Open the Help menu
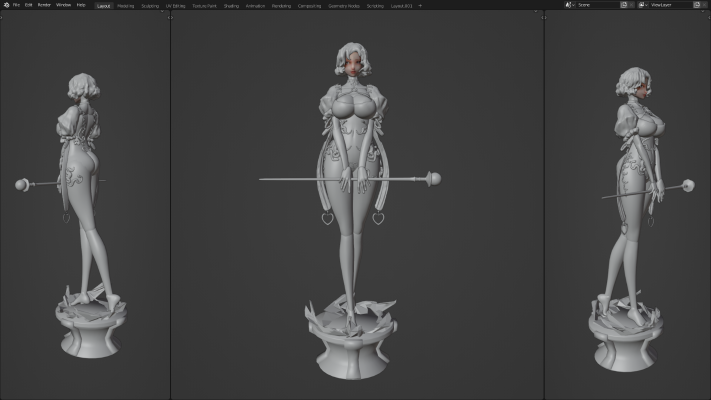This screenshot has width=711, height=400. coord(81,5)
